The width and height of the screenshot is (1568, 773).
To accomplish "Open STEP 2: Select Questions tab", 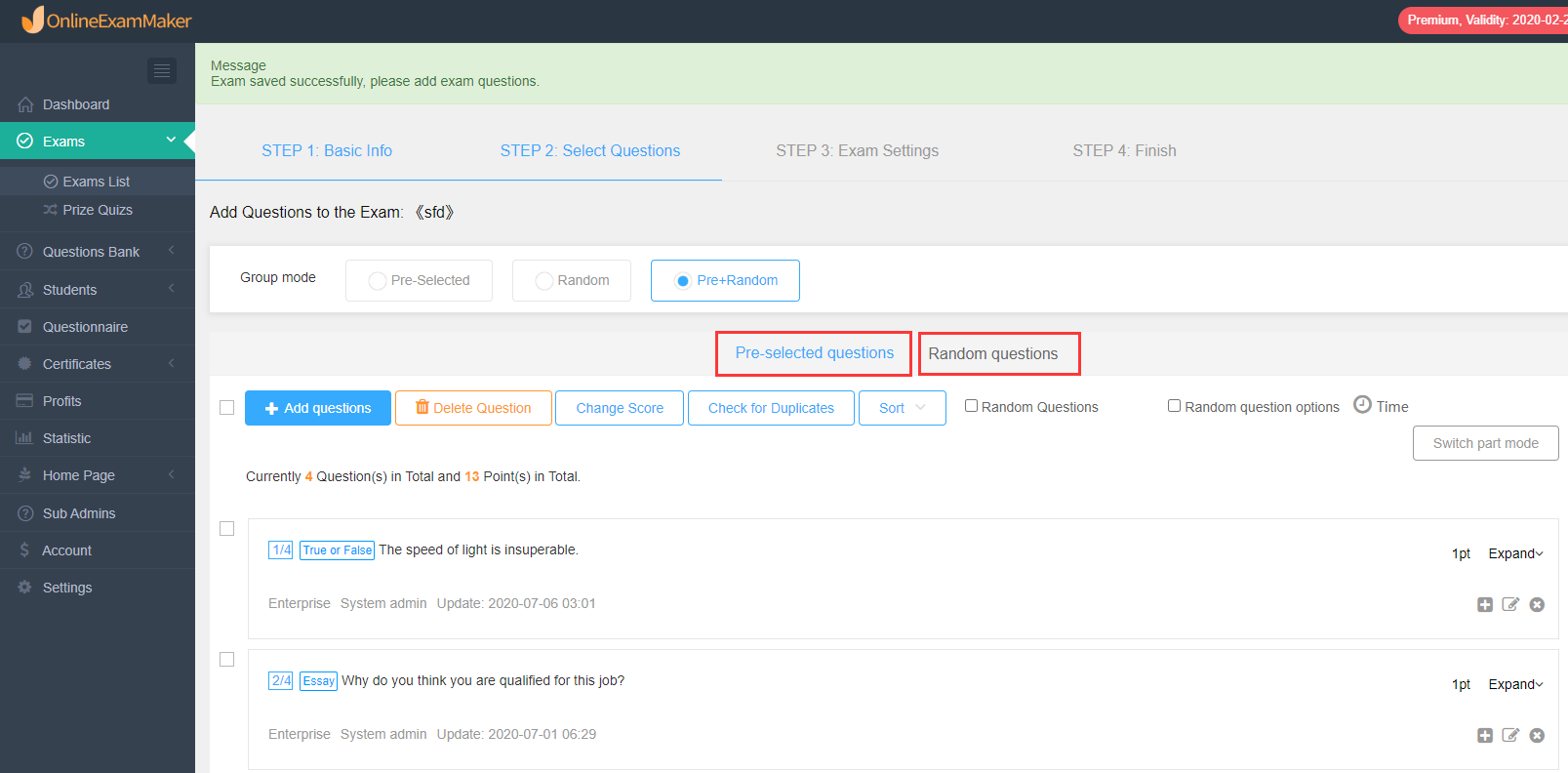I will tap(590, 150).
